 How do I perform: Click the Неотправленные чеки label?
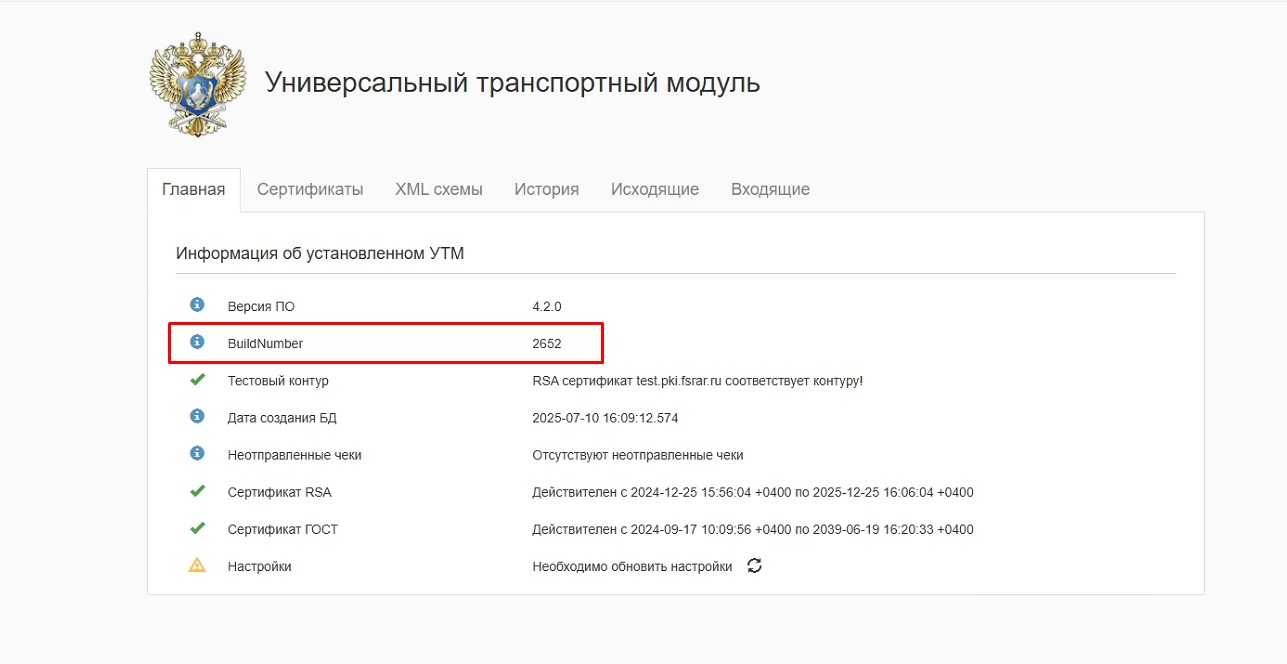[295, 455]
